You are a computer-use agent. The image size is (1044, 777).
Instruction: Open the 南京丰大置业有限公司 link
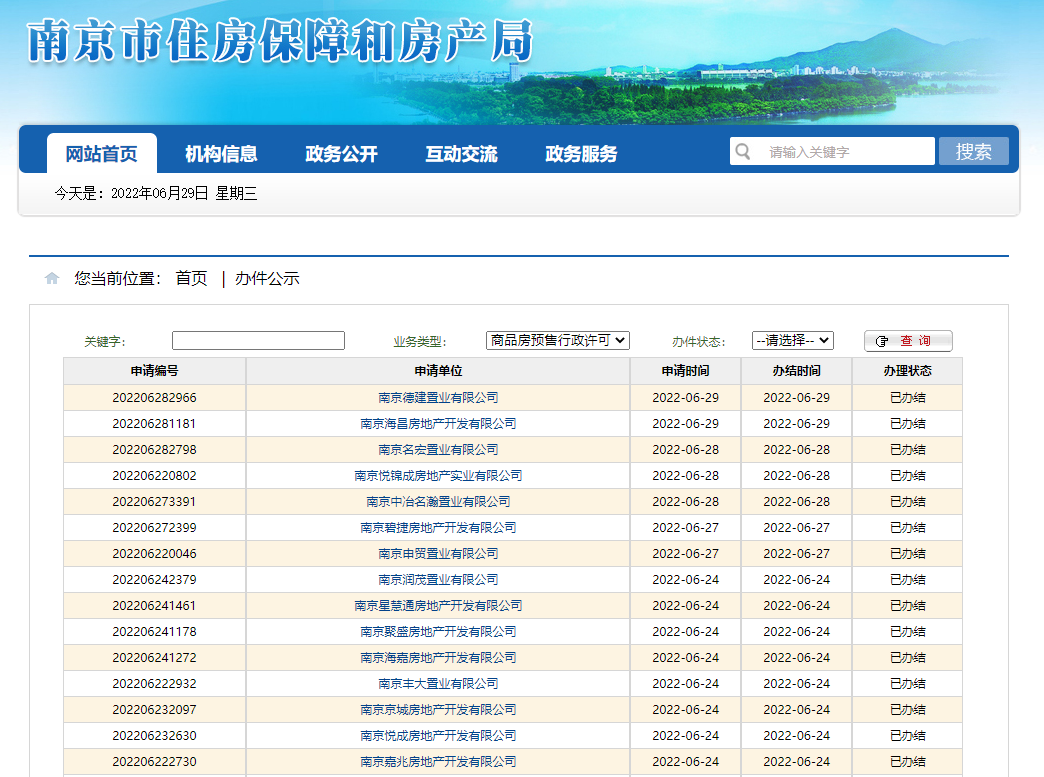pyautogui.click(x=438, y=684)
